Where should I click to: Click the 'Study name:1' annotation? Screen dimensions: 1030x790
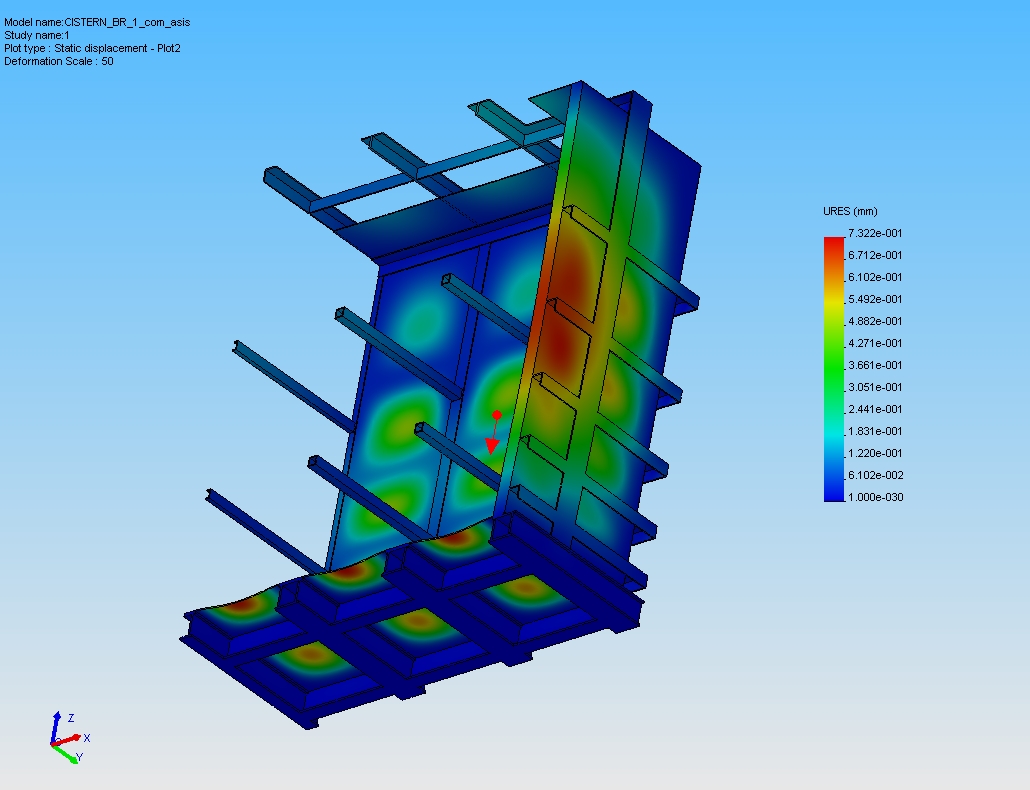(x=37, y=35)
